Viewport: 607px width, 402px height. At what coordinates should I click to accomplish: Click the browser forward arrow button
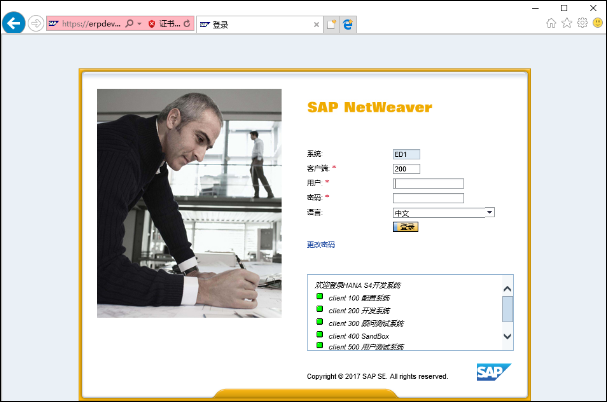pyautogui.click(x=36, y=24)
